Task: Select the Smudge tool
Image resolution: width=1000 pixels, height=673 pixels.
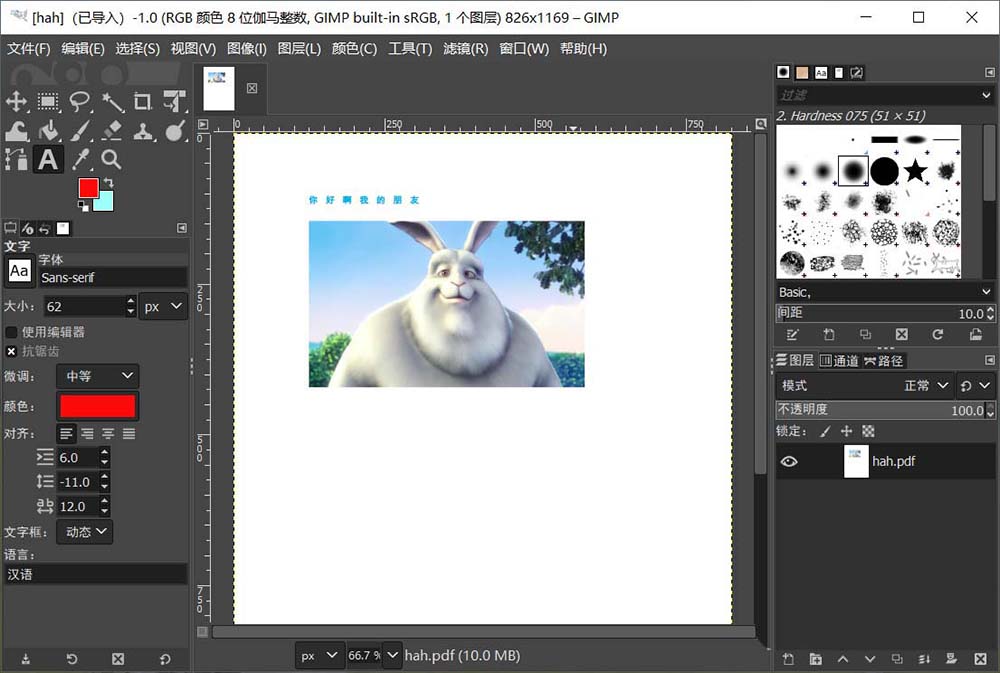Action: point(174,131)
